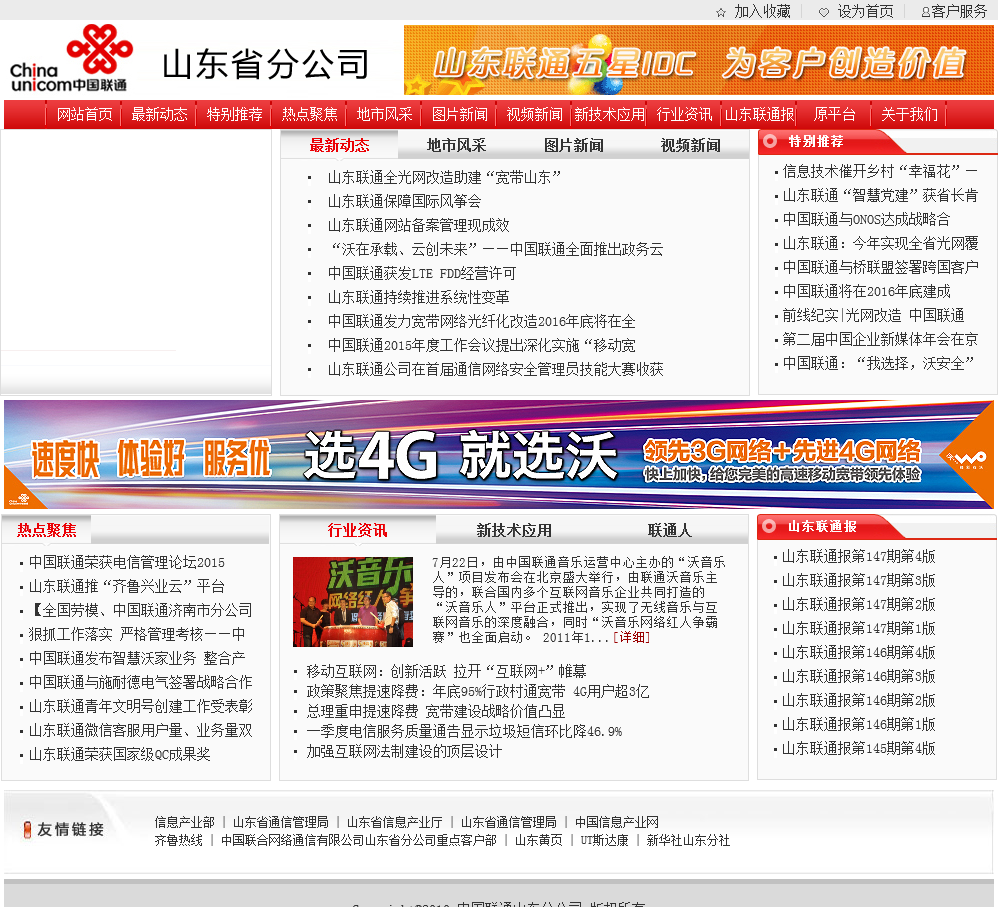
Task: Open 视频新闻 in the red navigation bar
Action: click(535, 115)
